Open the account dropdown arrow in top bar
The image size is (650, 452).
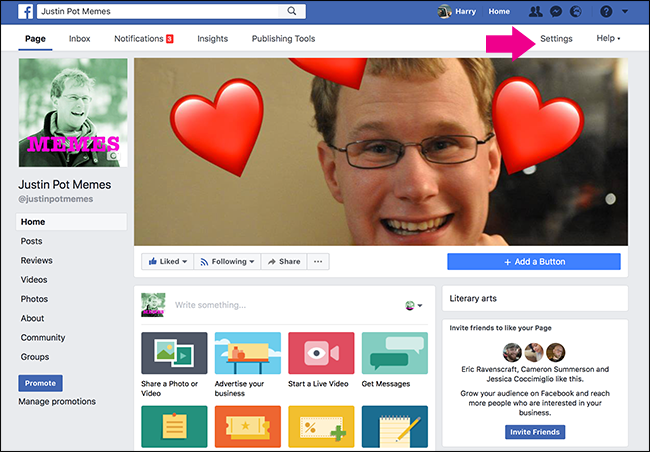(625, 12)
